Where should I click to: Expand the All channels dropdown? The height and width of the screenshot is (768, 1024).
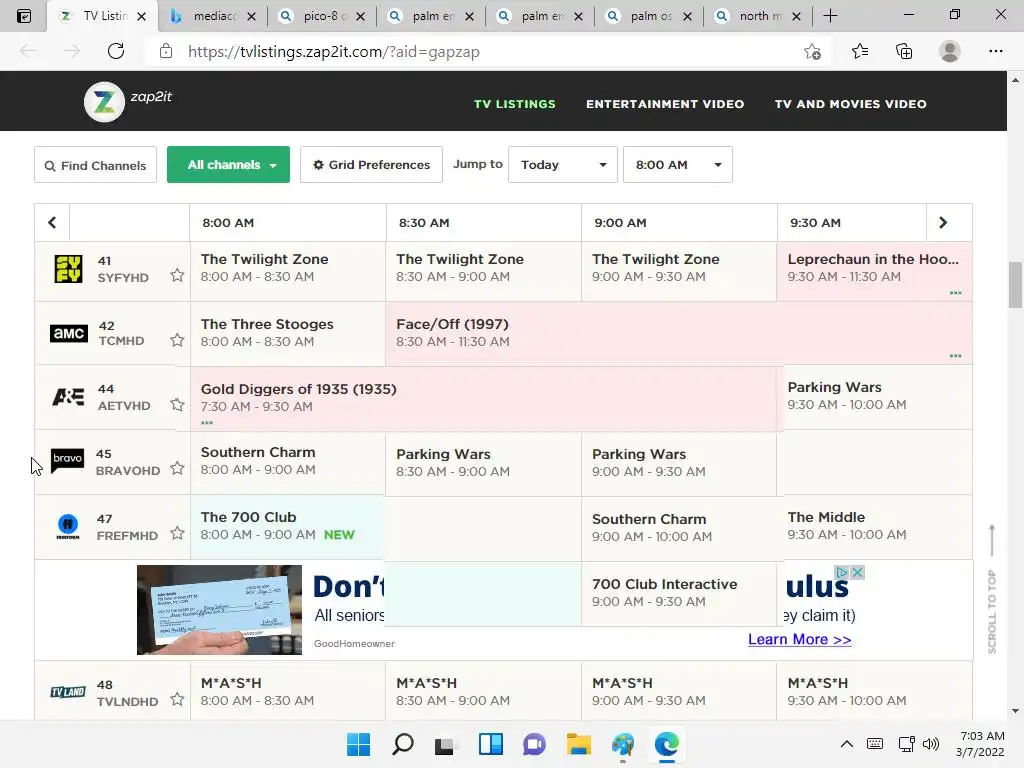(228, 165)
